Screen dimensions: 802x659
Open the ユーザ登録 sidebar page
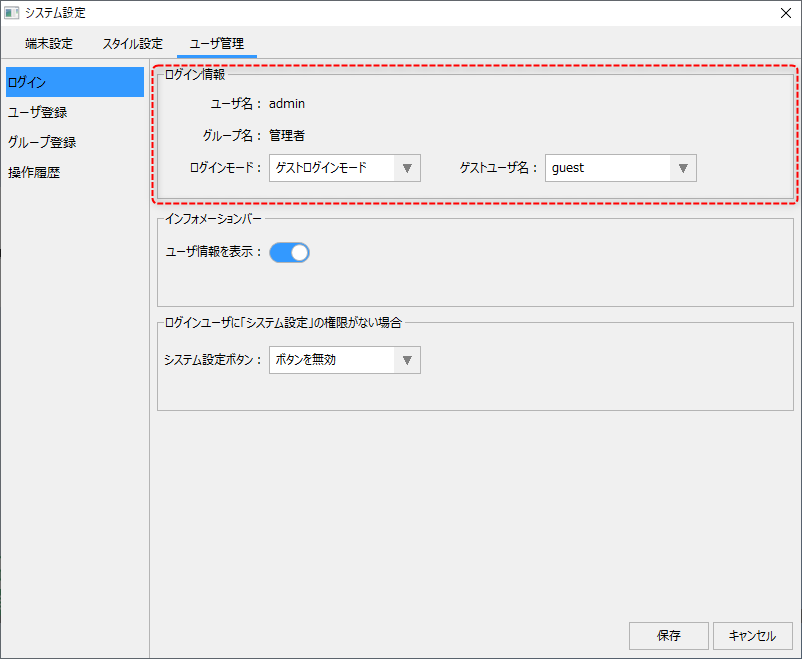38,112
